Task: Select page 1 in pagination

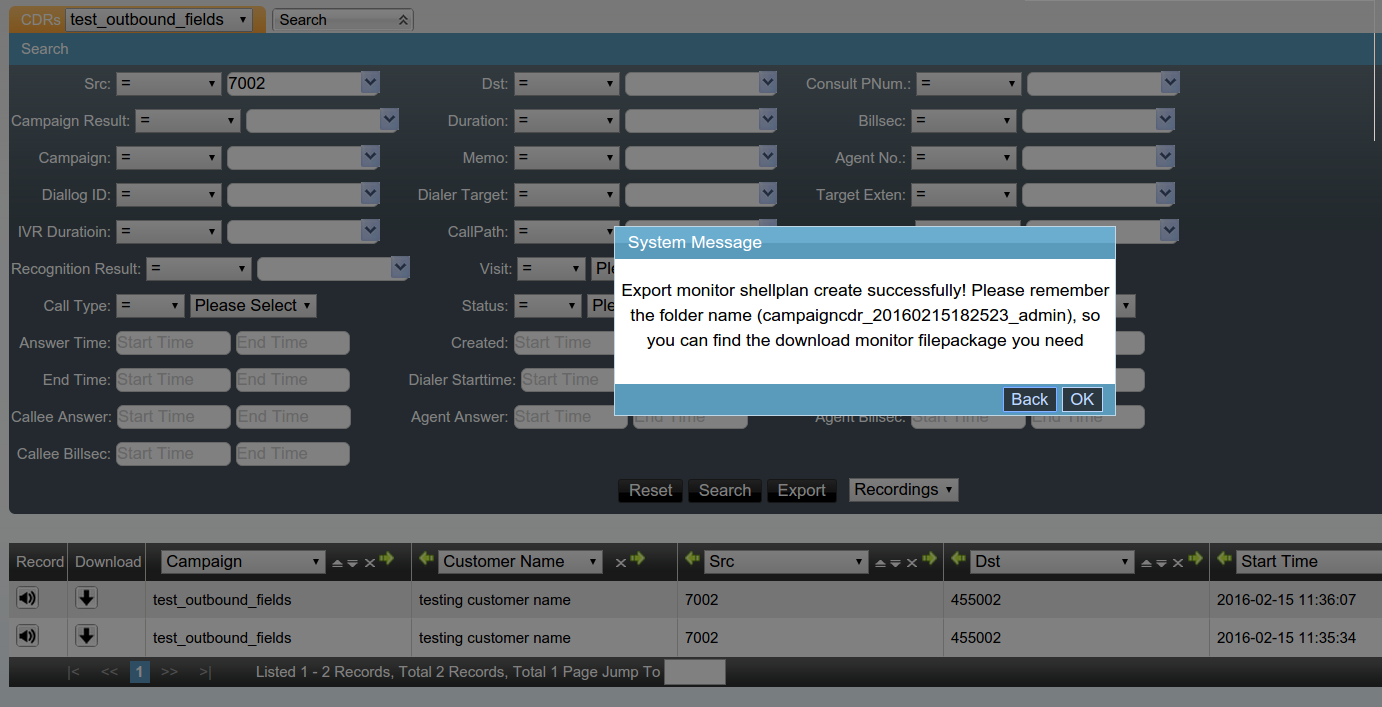Action: [x=140, y=672]
